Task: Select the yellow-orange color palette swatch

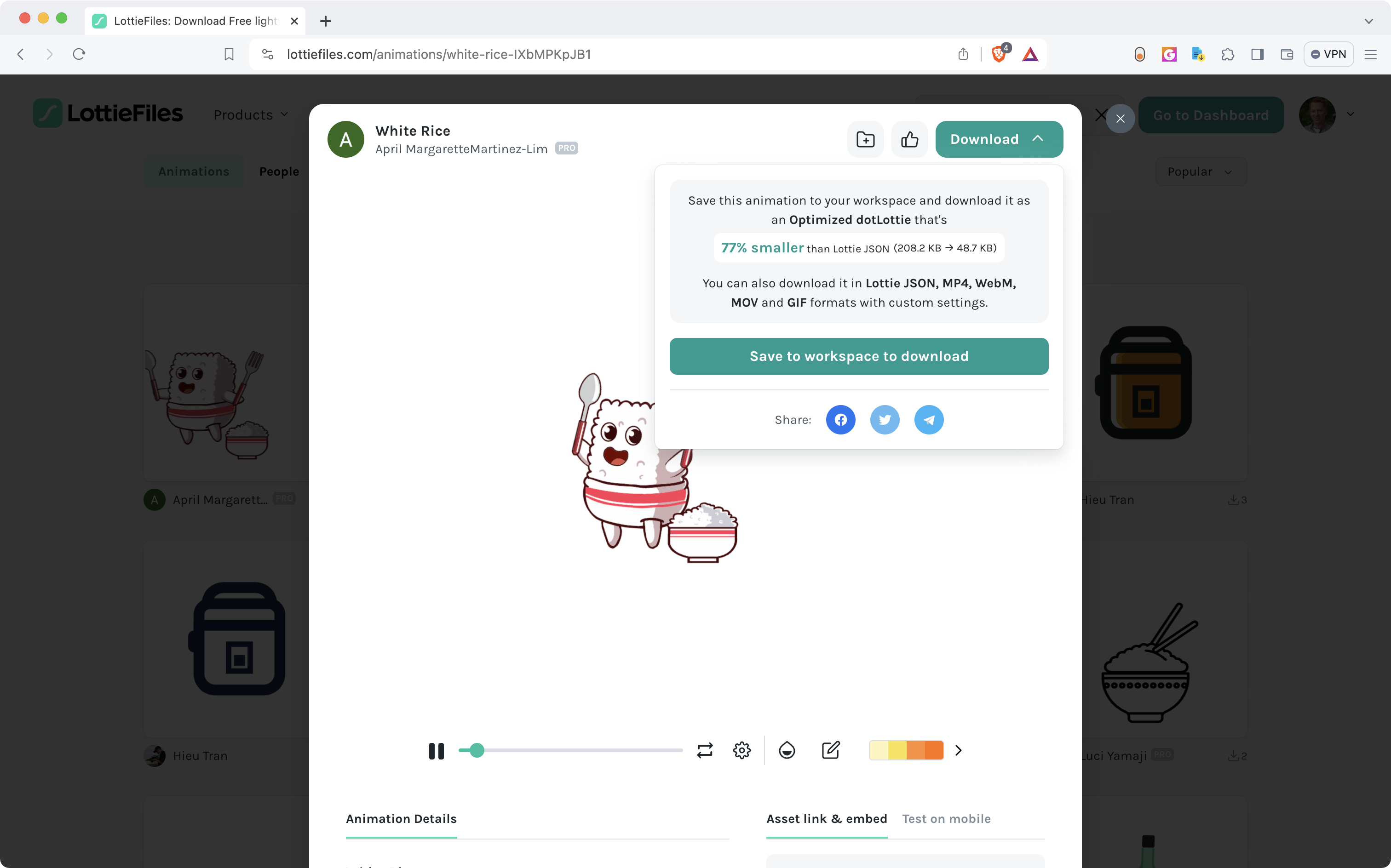Action: coord(906,750)
